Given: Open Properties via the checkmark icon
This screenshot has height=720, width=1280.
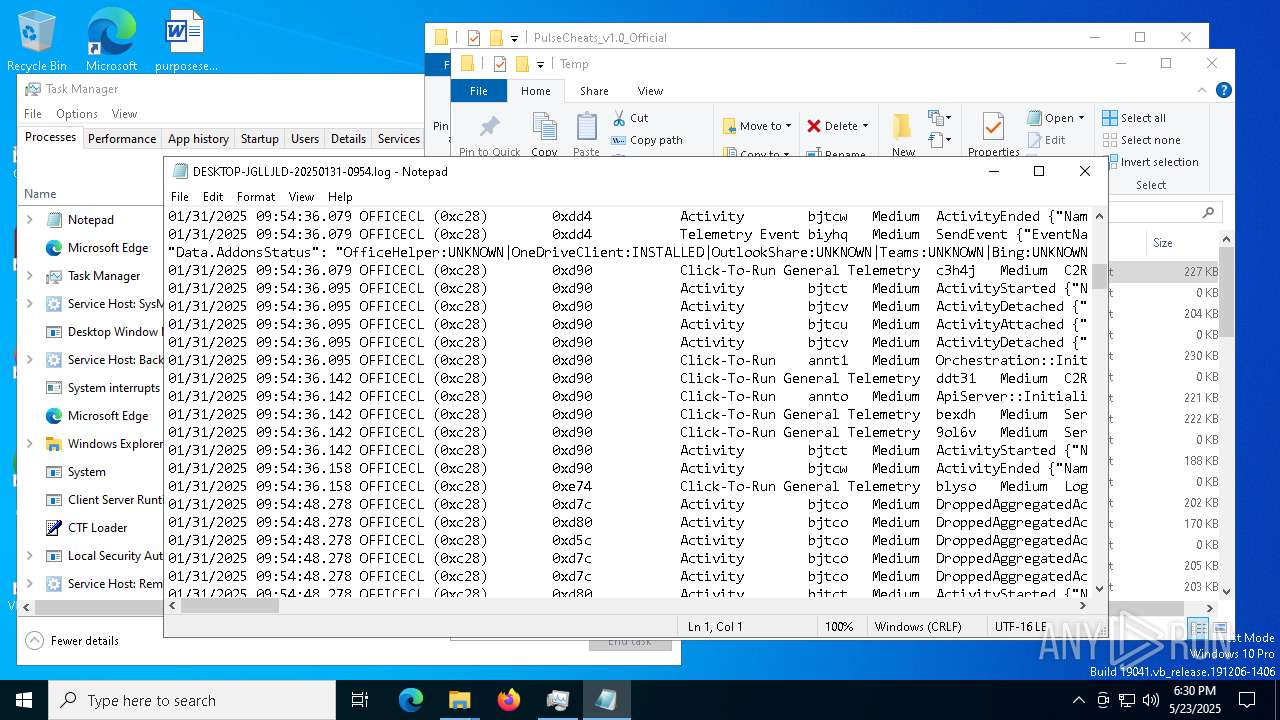Looking at the screenshot, I should (993, 126).
